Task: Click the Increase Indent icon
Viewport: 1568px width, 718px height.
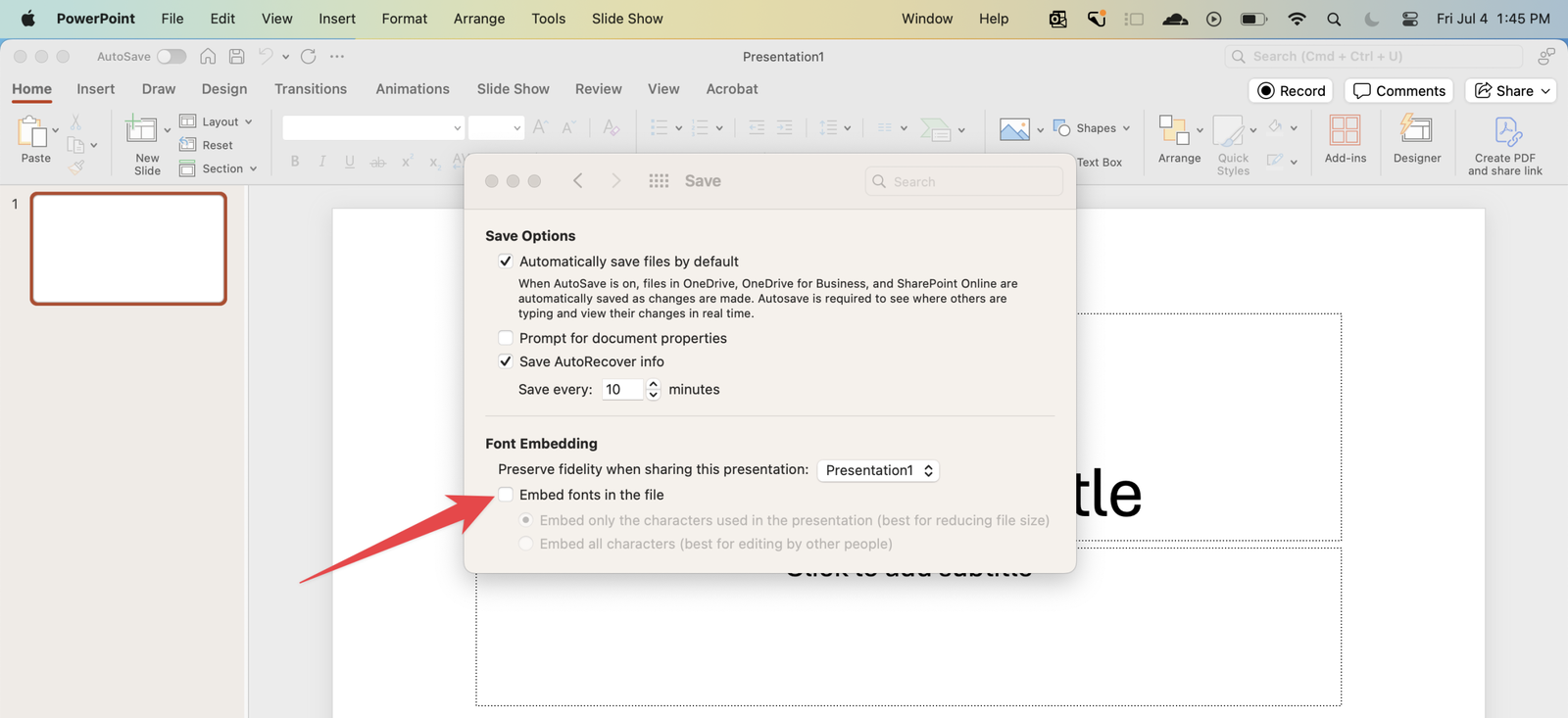Action: 784,127
